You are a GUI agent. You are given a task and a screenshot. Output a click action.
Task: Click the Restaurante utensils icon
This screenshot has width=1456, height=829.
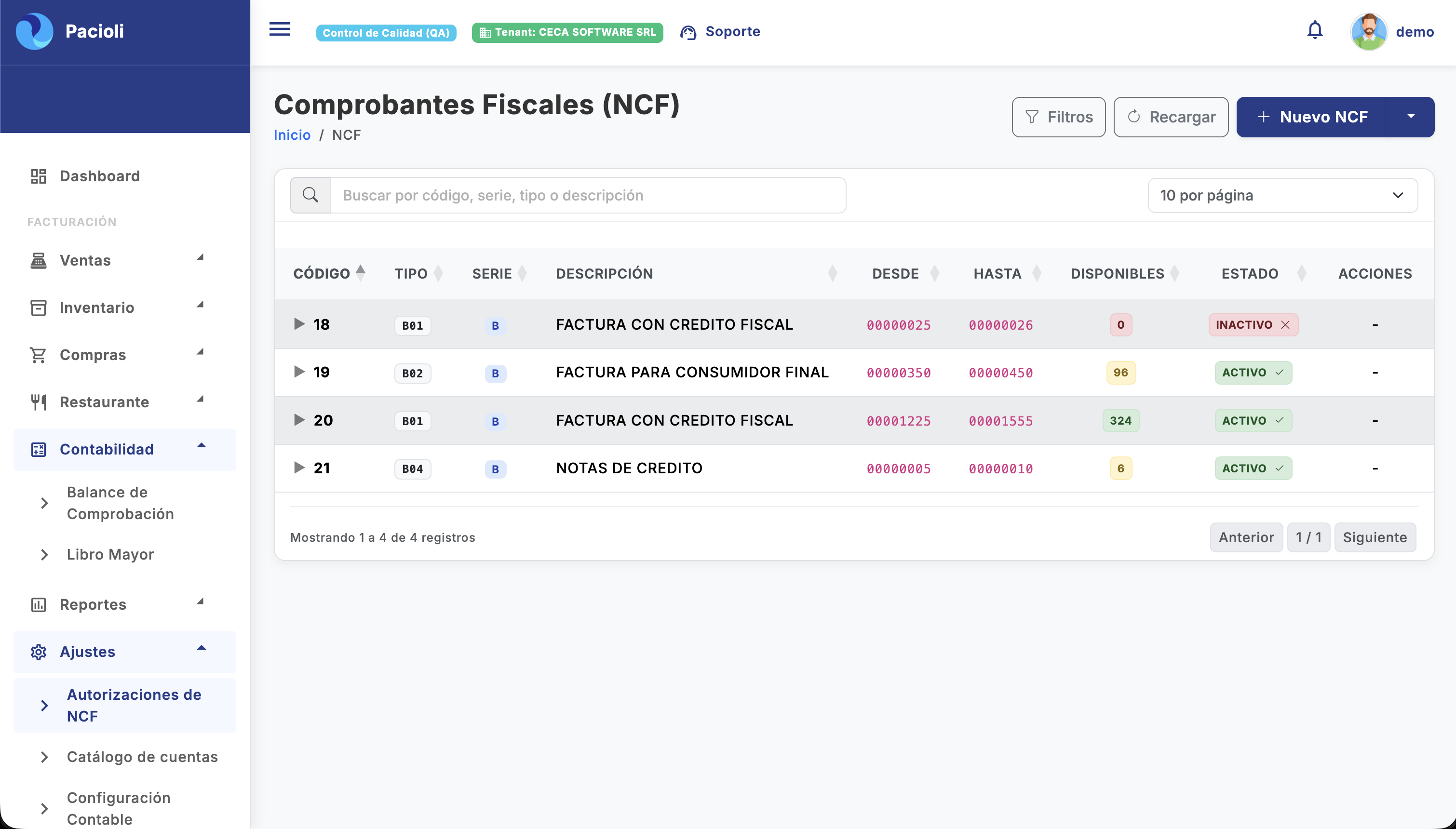[x=38, y=401]
